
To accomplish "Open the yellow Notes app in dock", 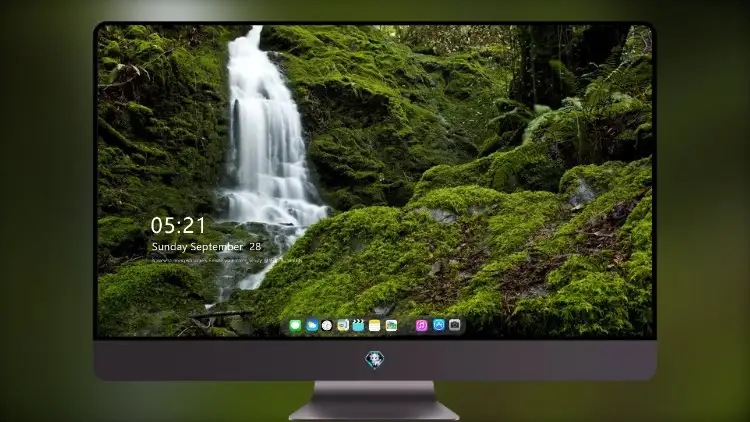I will click(x=375, y=326).
